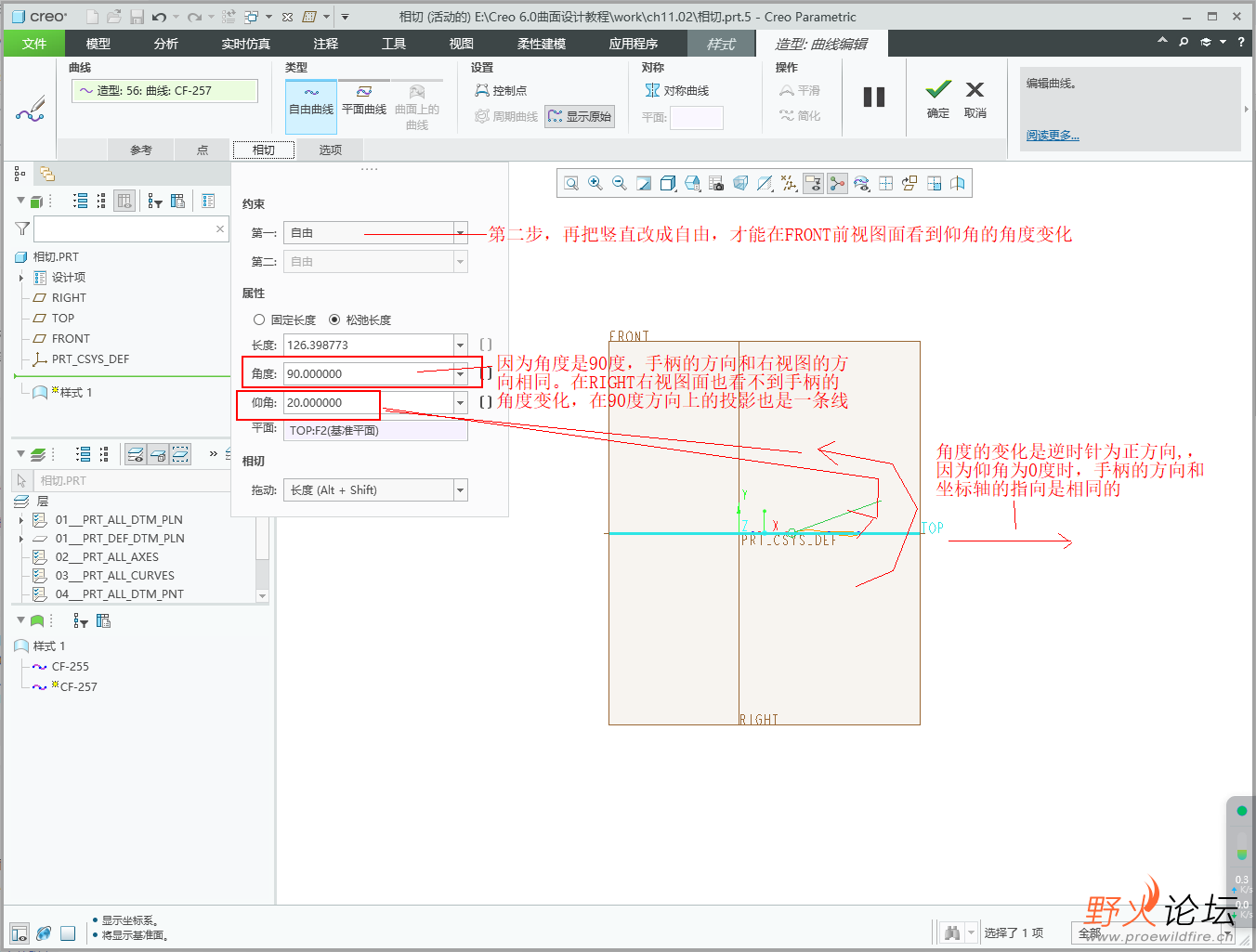Click the 仰角 20.000000 input field

tap(368, 403)
